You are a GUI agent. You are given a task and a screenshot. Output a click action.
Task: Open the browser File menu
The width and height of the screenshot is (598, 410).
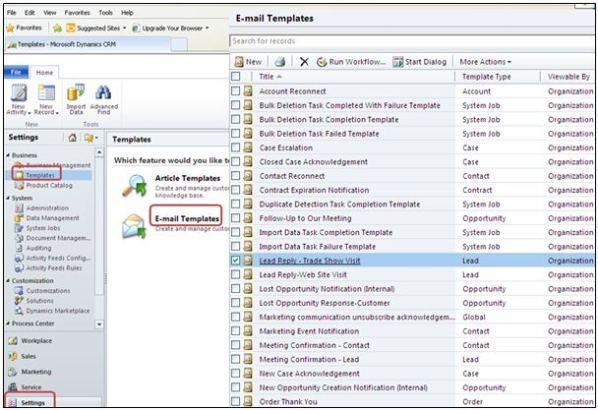tap(11, 13)
